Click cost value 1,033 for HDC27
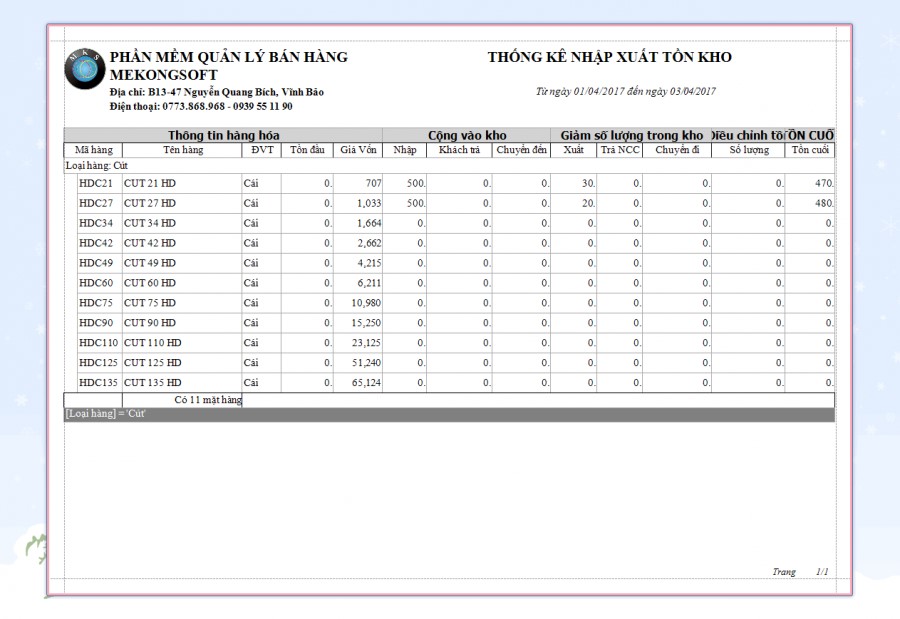The image size is (900, 619). click(x=369, y=203)
